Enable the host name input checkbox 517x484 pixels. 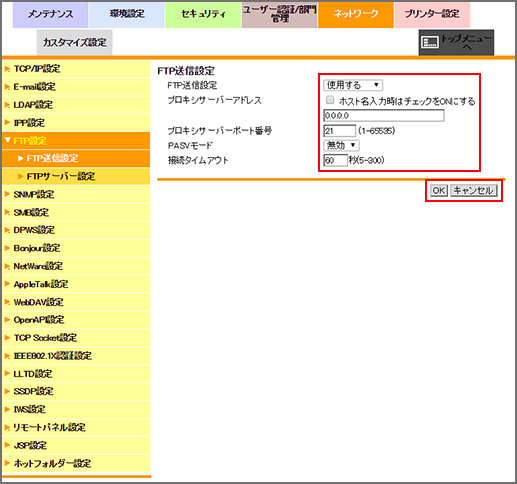[x=330, y=100]
